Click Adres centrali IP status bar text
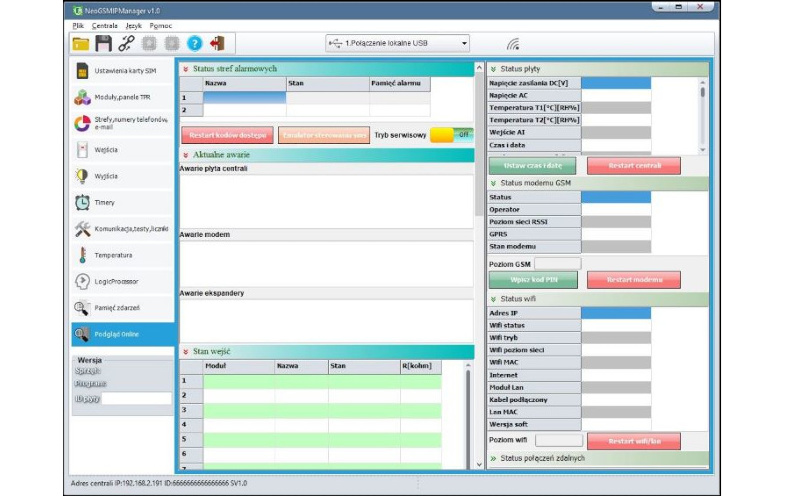This screenshot has width=785, height=496. pyautogui.click(x=159, y=483)
